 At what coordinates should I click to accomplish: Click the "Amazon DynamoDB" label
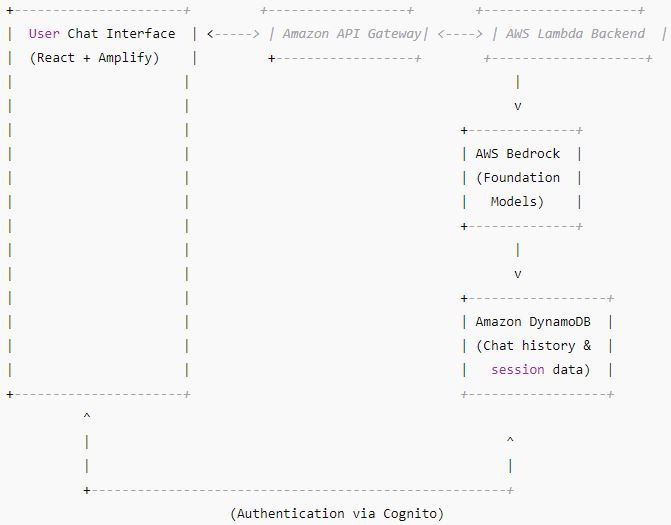533,321
